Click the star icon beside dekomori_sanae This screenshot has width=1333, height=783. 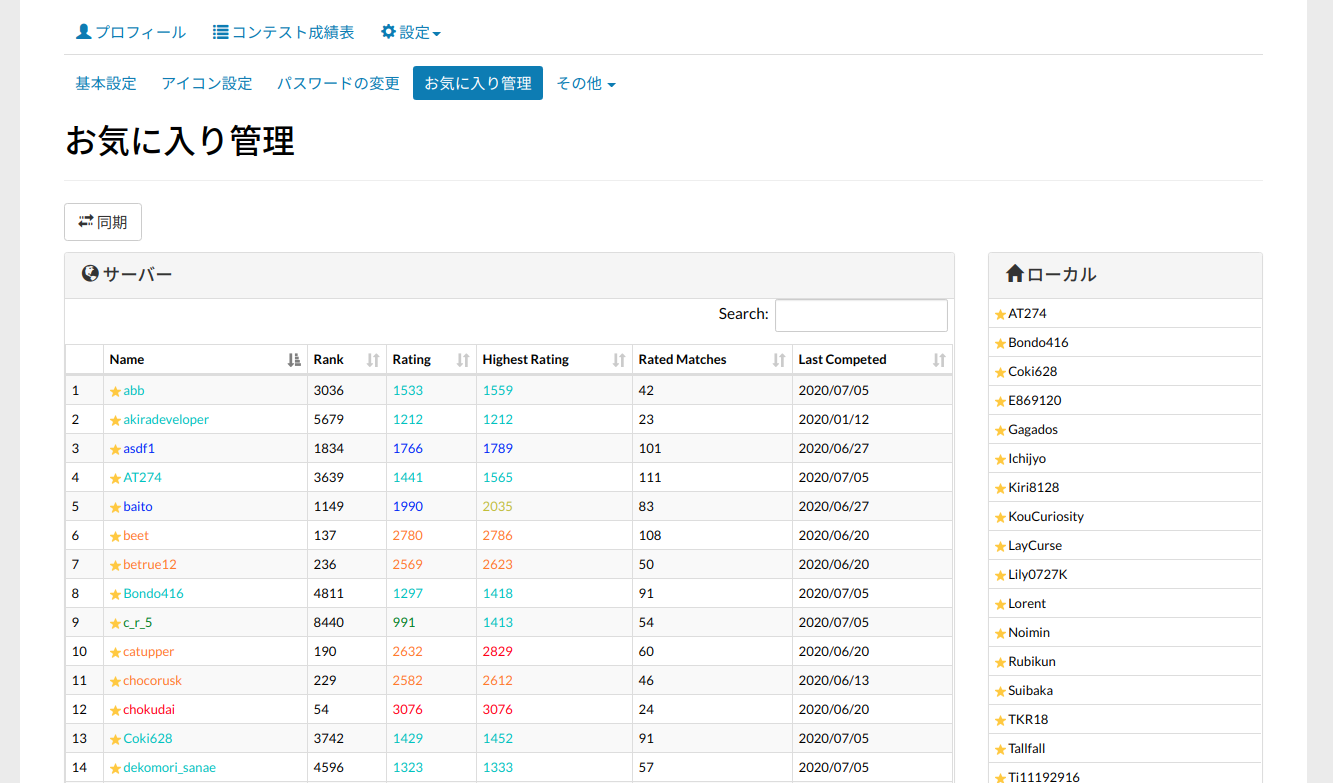[115, 768]
